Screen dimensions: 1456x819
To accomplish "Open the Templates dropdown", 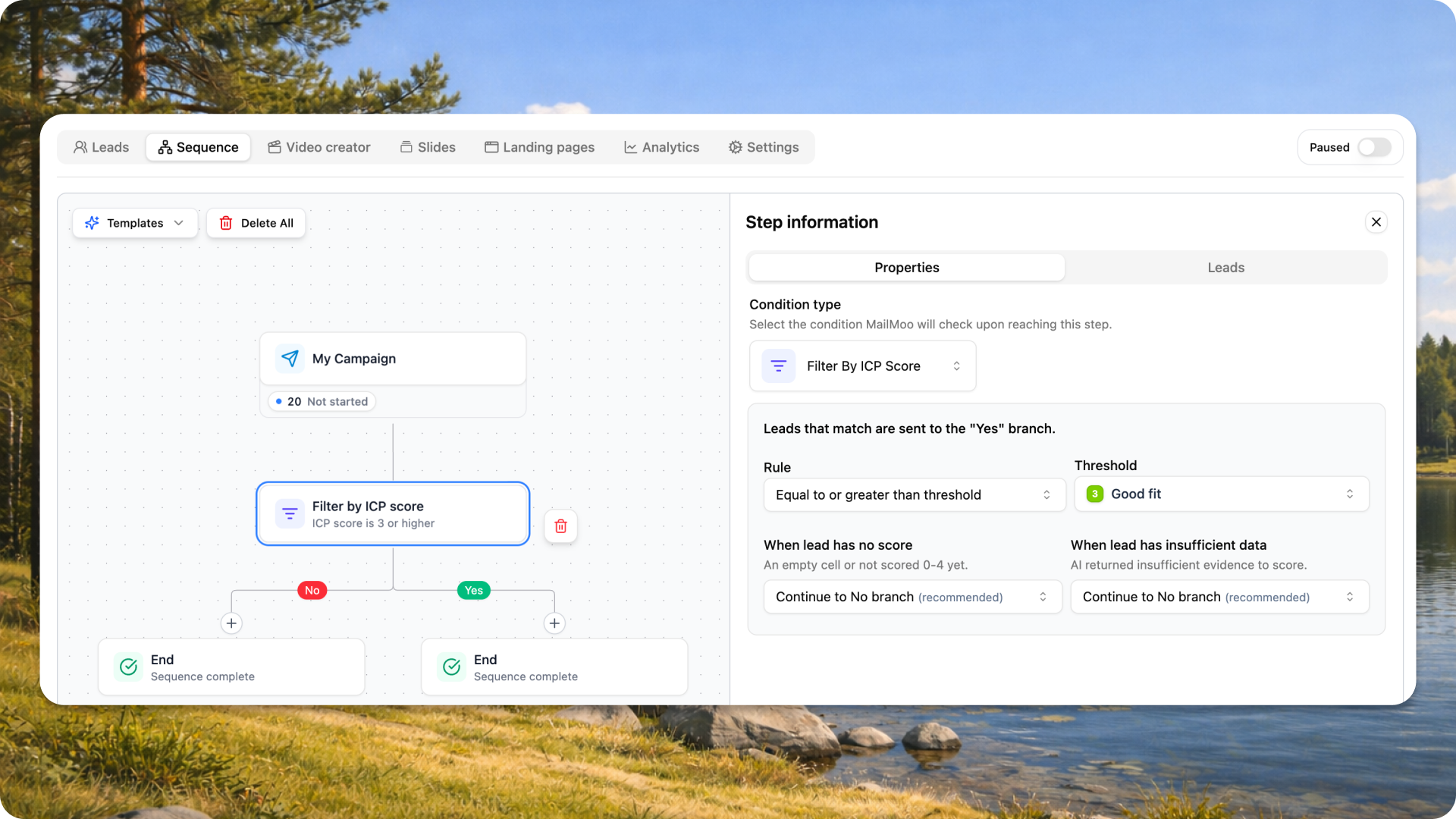I will (135, 223).
